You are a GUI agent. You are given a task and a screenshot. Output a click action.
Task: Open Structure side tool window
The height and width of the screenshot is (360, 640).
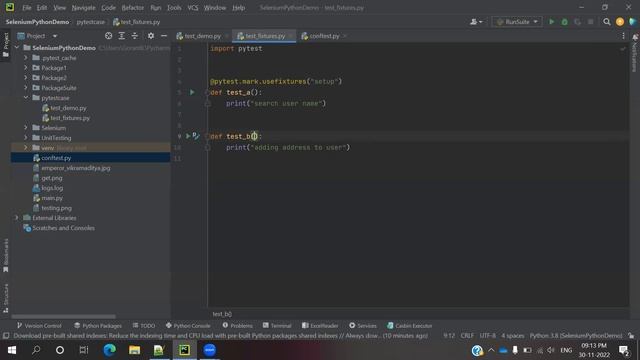point(6,298)
